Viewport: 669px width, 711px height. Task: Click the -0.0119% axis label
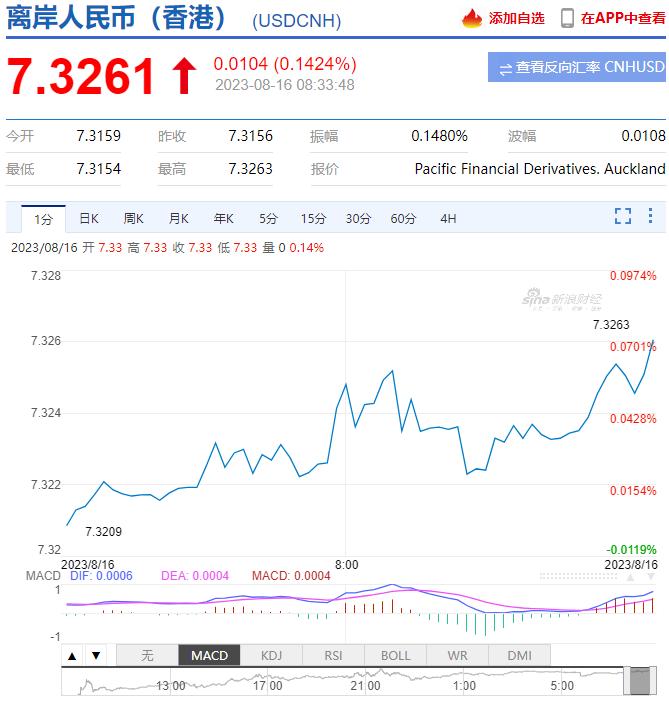[631, 550]
